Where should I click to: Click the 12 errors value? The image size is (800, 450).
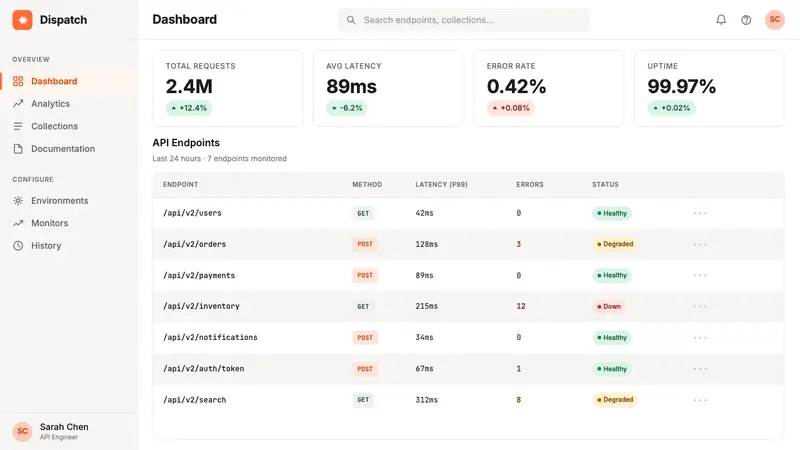pos(521,306)
